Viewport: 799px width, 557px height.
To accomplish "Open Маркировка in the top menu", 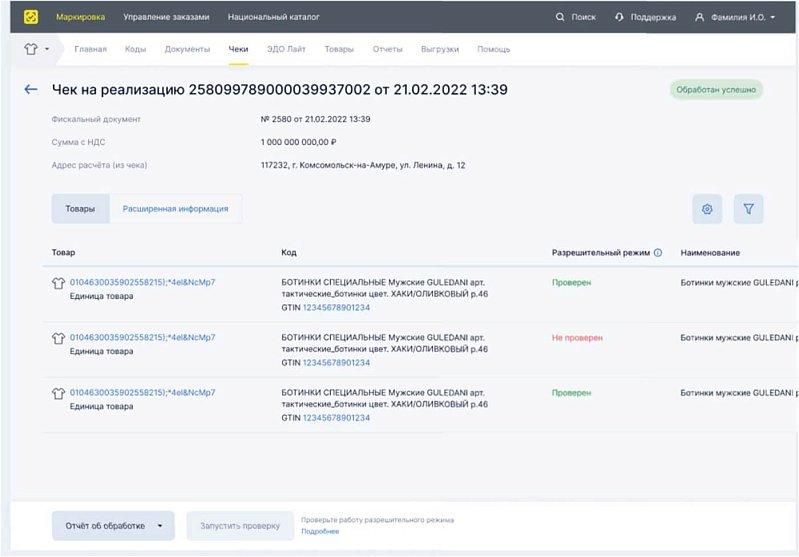I will pos(81,17).
